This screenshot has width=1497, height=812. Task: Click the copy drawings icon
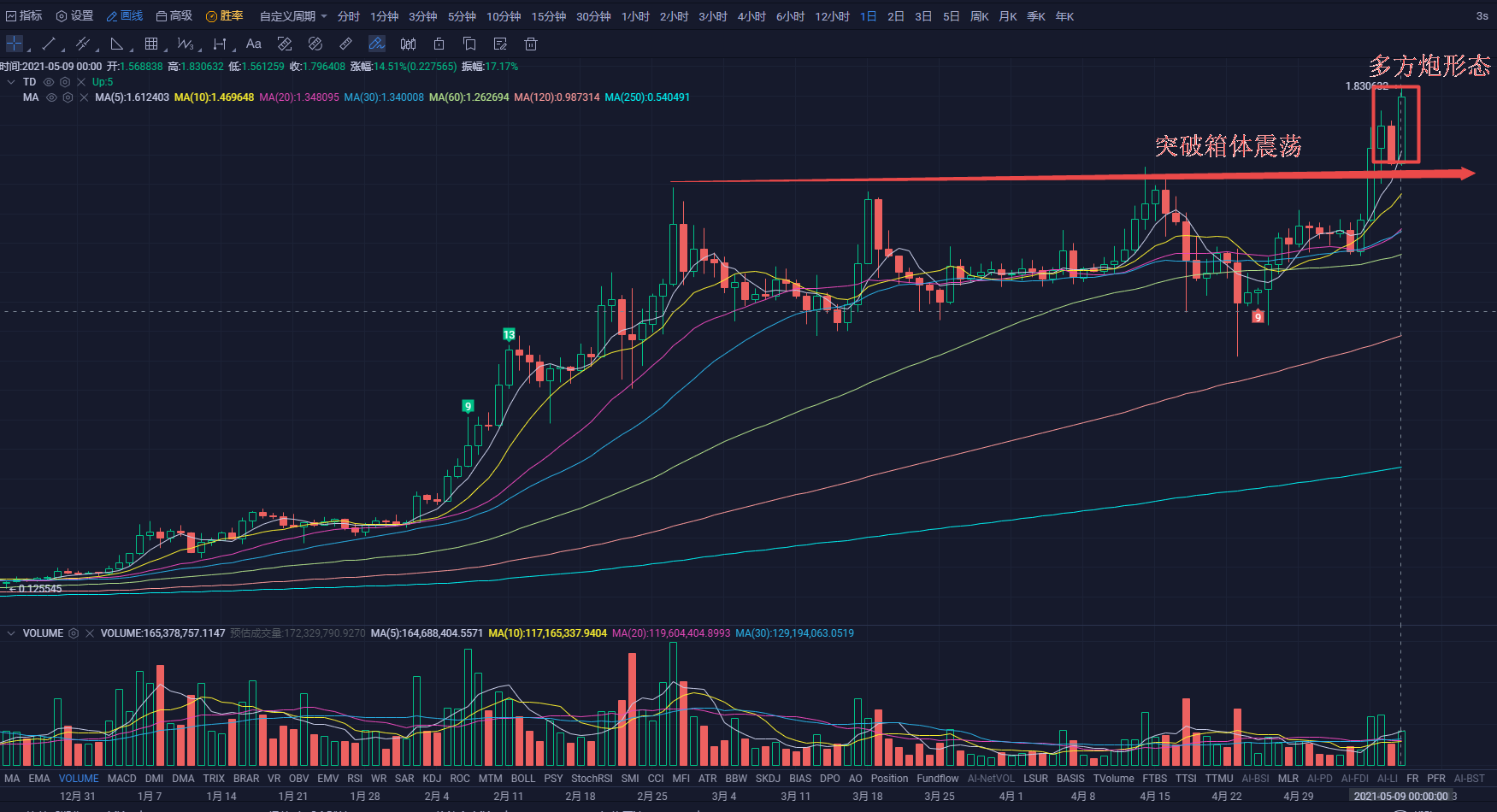469,44
